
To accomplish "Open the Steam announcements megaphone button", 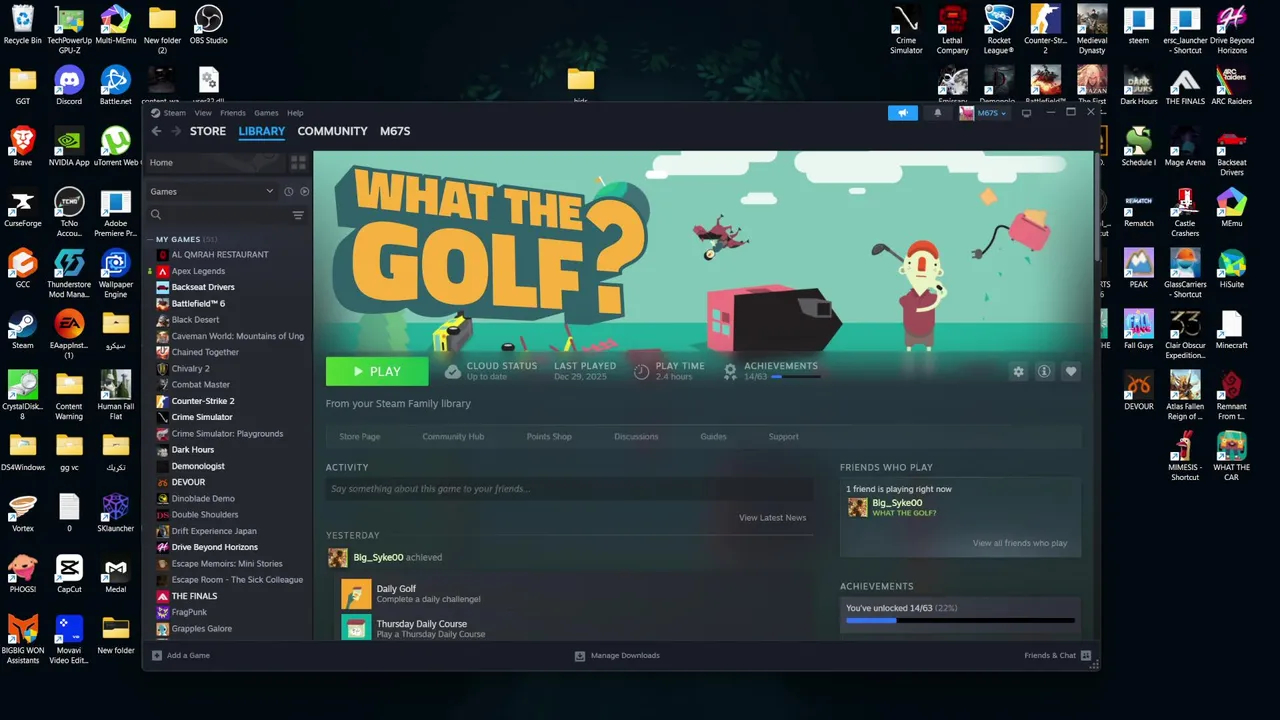I will click(902, 113).
